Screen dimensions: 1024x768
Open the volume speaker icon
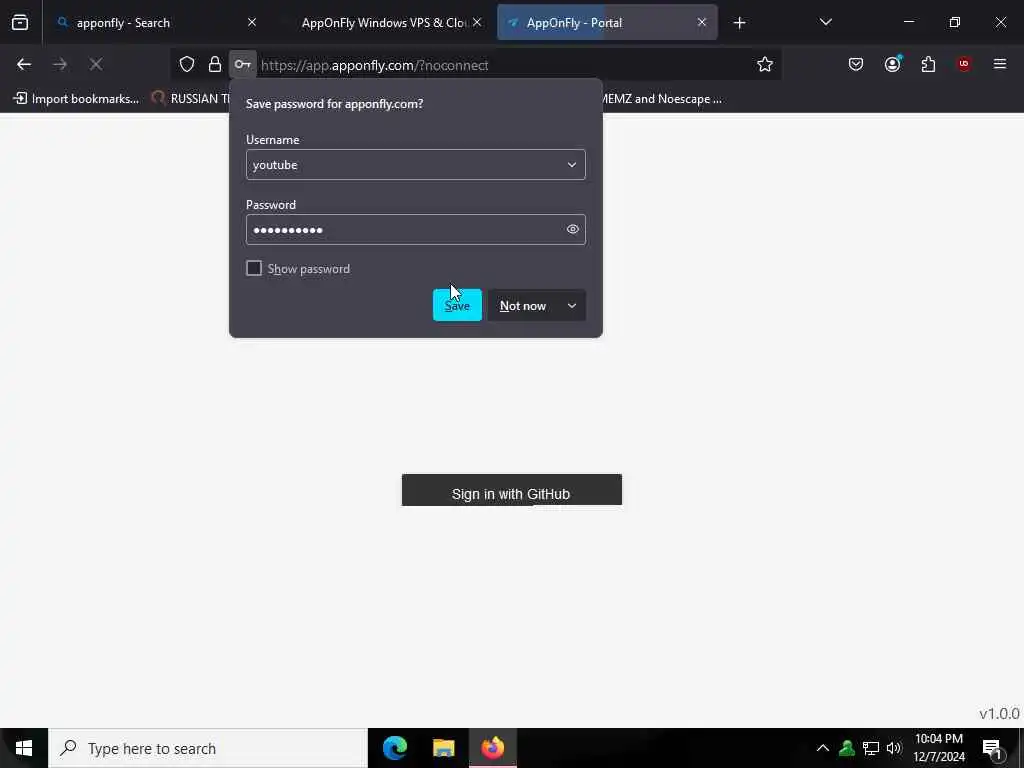[894, 748]
